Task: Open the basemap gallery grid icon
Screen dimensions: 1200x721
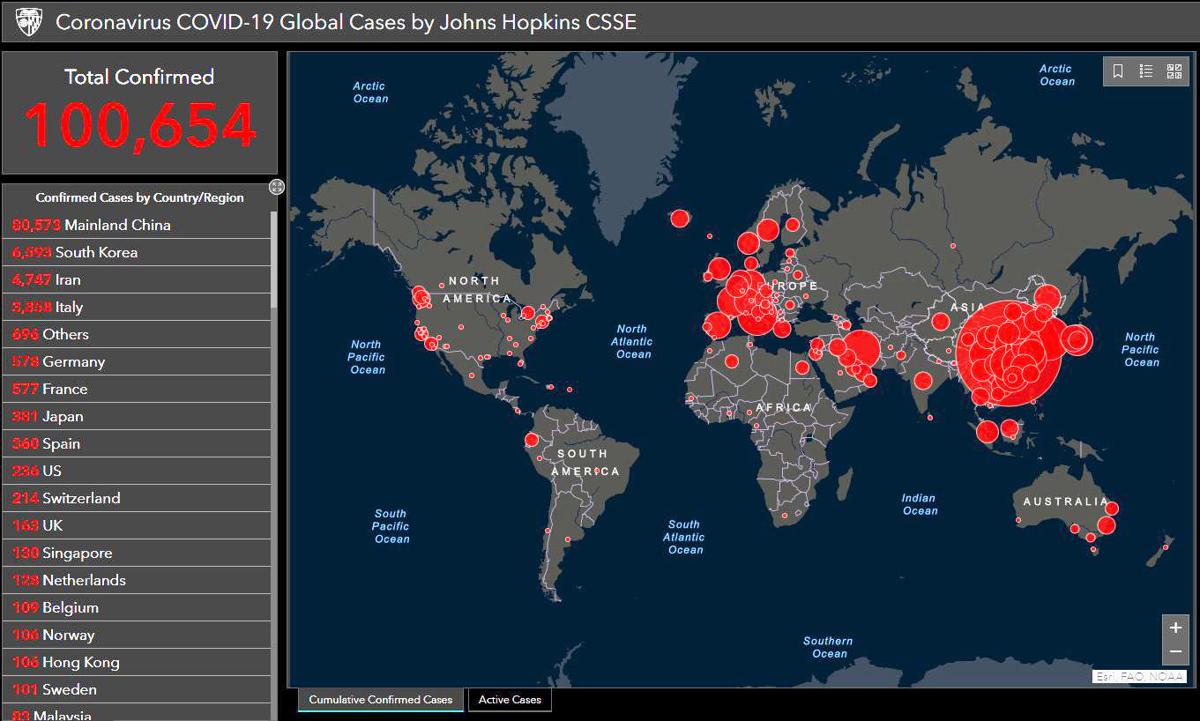Action: pos(1174,71)
